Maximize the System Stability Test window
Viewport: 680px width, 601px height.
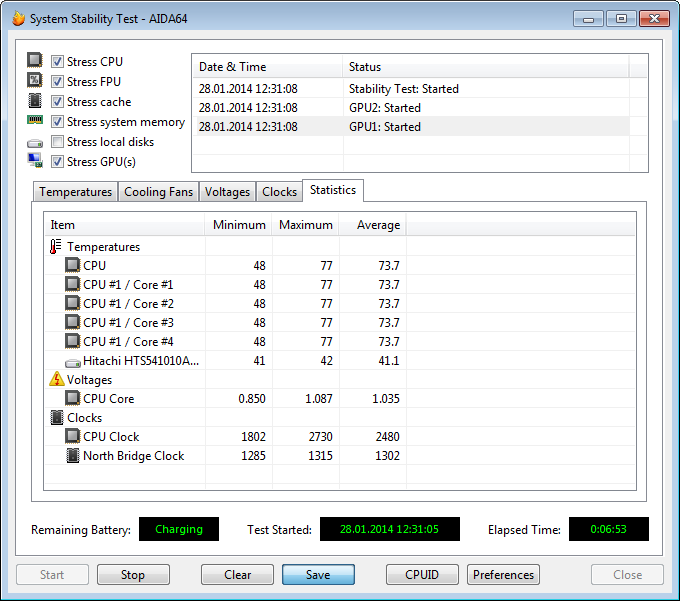tap(621, 19)
